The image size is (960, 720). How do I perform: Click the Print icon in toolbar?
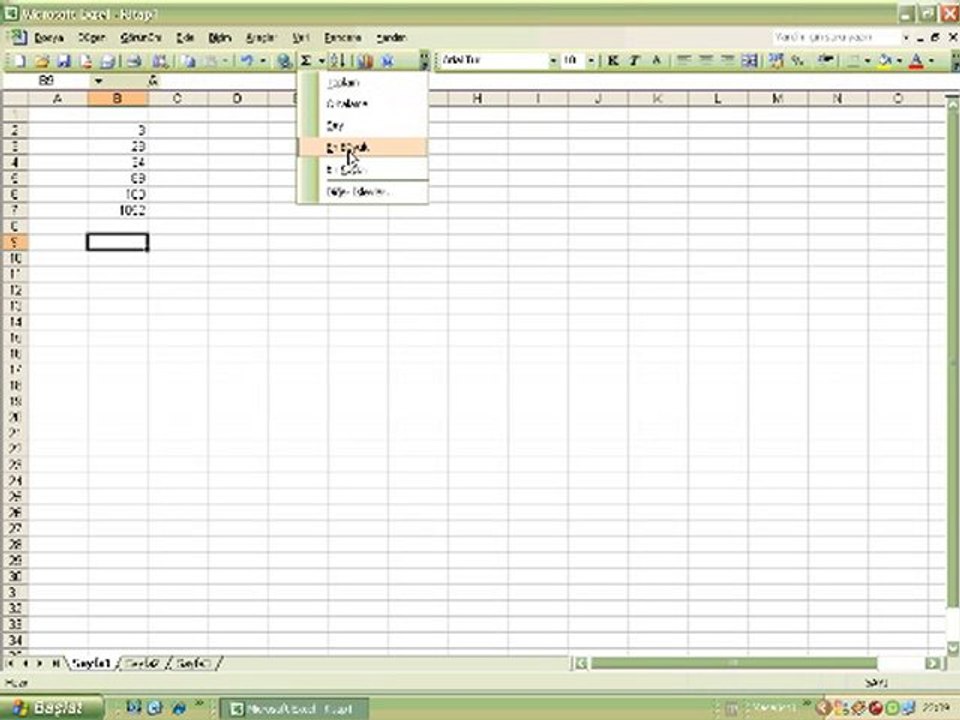pos(135,61)
